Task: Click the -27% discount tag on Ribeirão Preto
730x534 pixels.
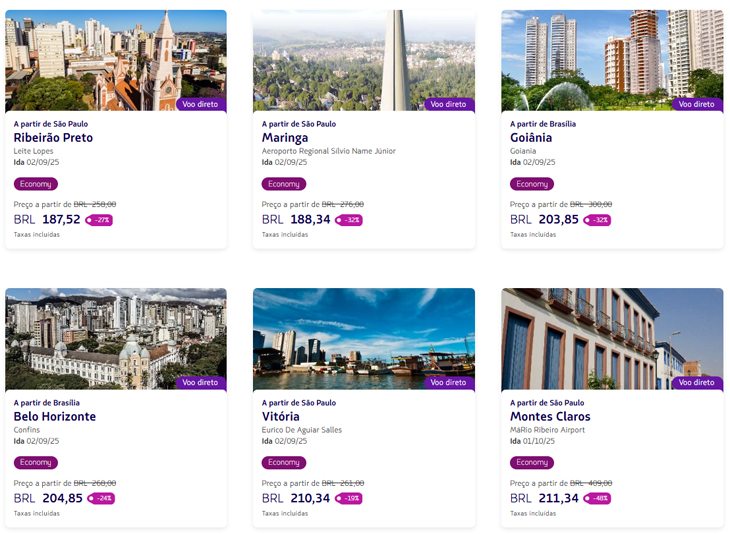Action: [99, 220]
